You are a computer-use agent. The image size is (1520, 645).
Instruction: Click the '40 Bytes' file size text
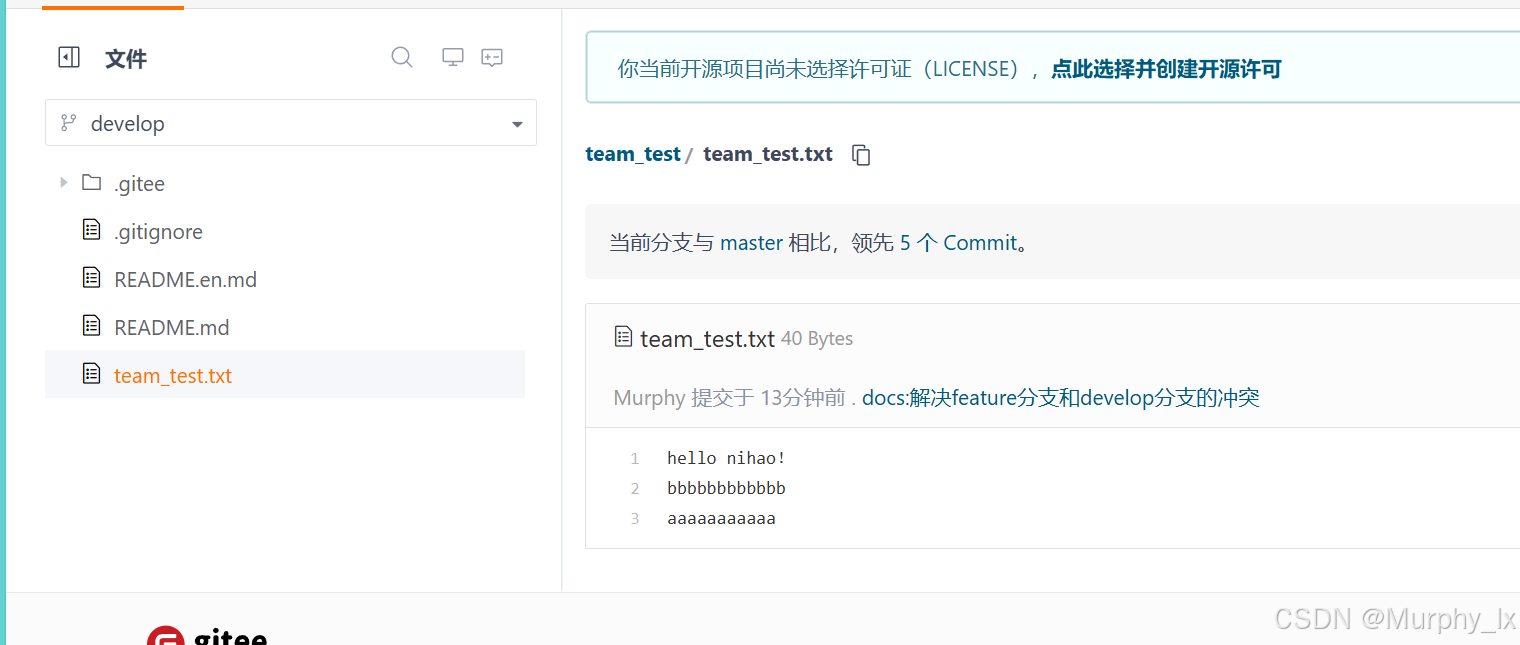[x=817, y=339]
